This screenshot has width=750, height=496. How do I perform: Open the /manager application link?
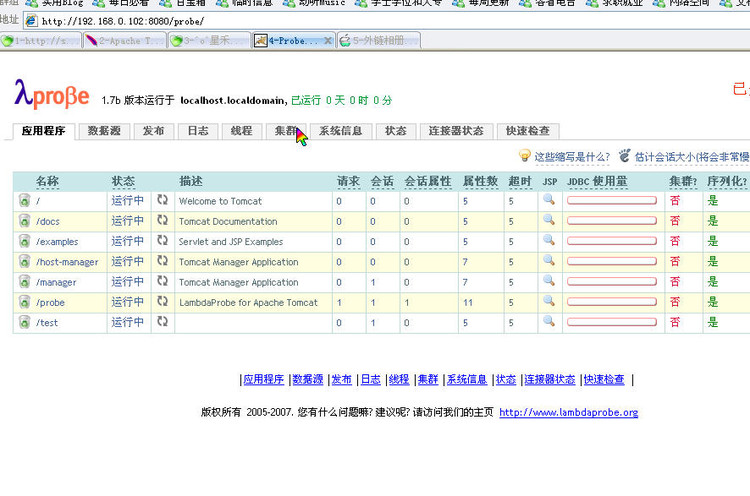pos(56,282)
